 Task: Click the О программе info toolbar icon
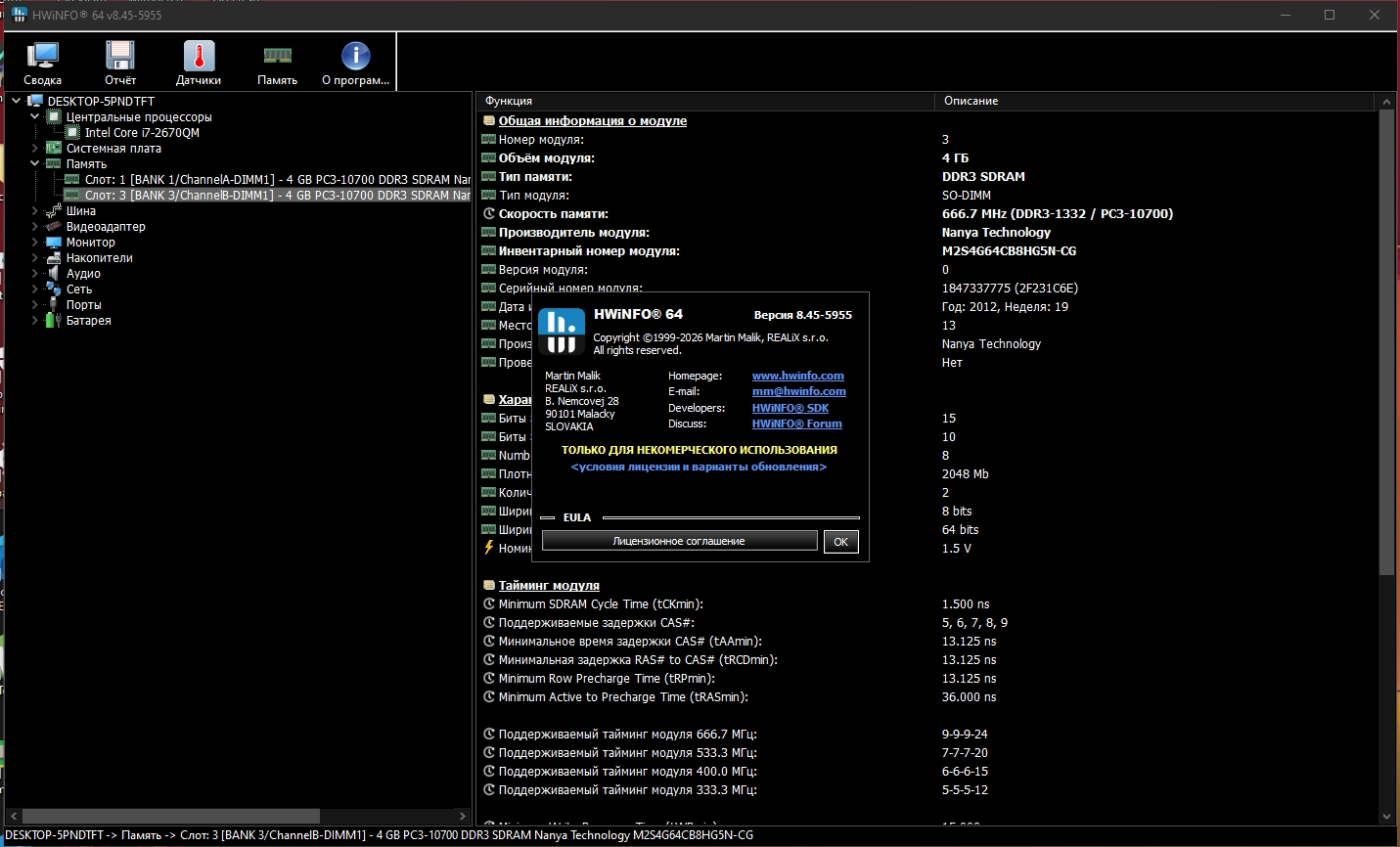point(355,63)
